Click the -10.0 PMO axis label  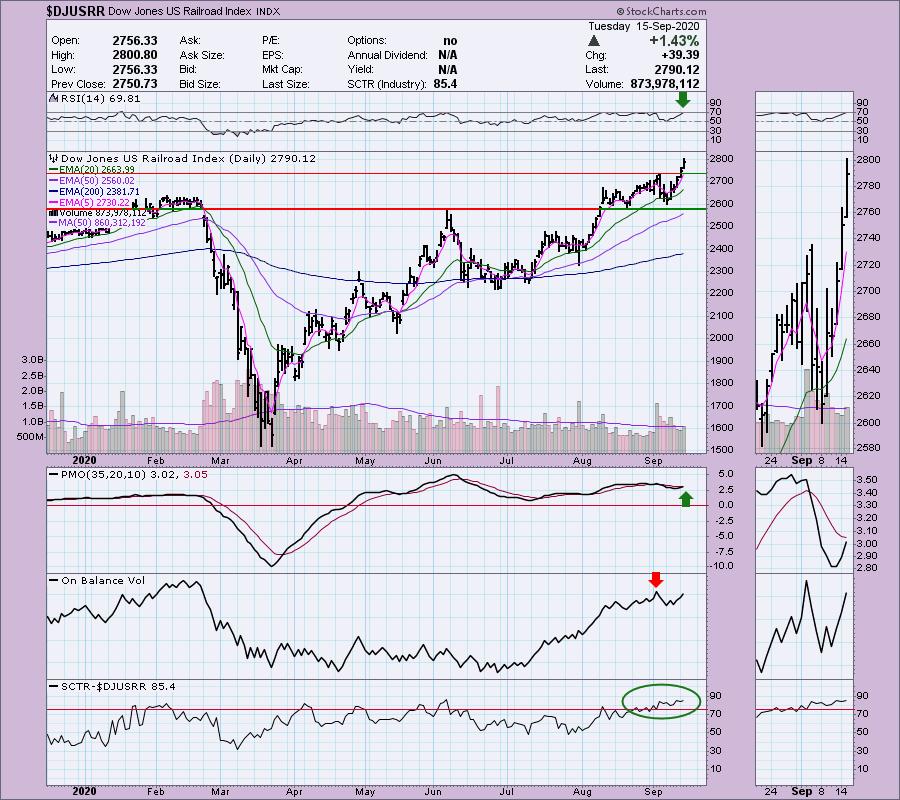(x=722, y=566)
